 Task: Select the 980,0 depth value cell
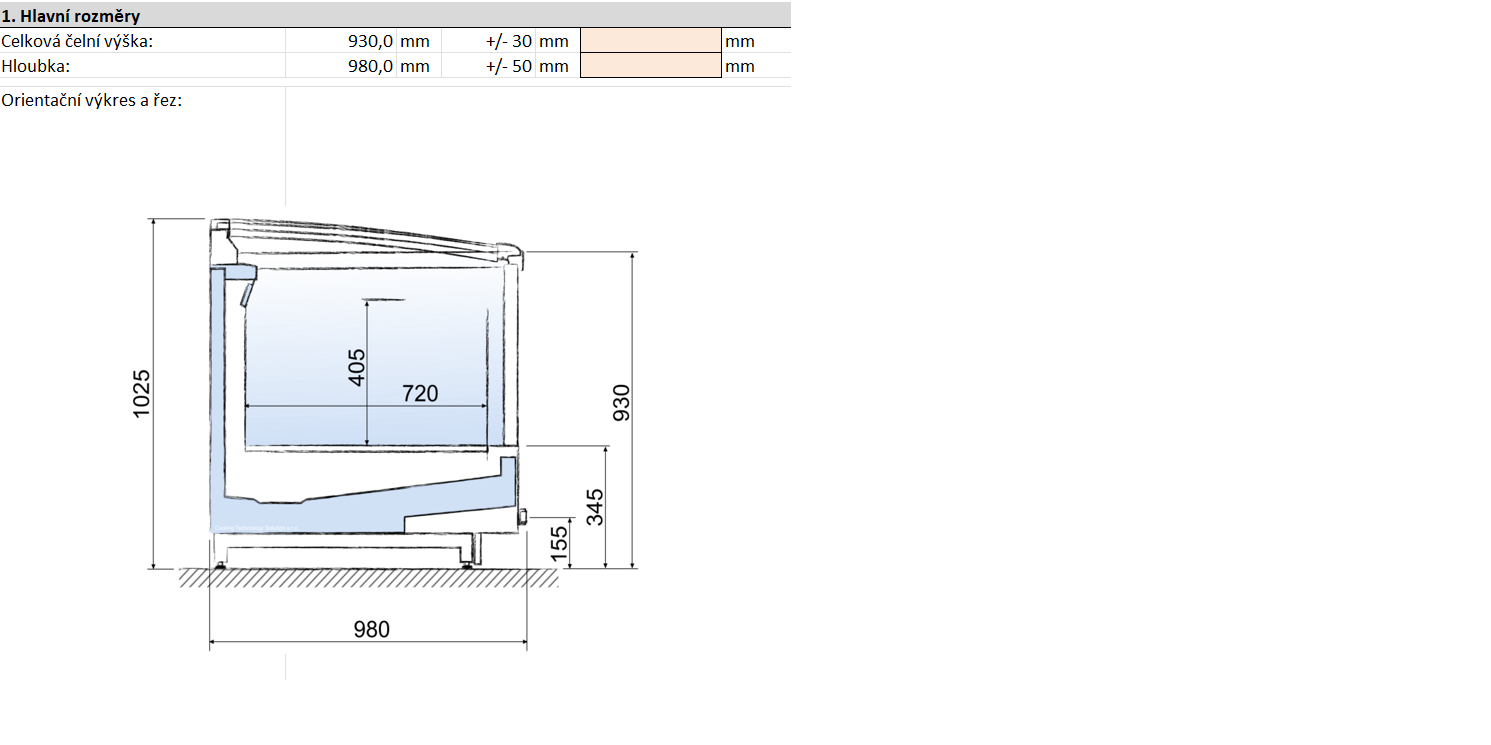[x=341, y=66]
